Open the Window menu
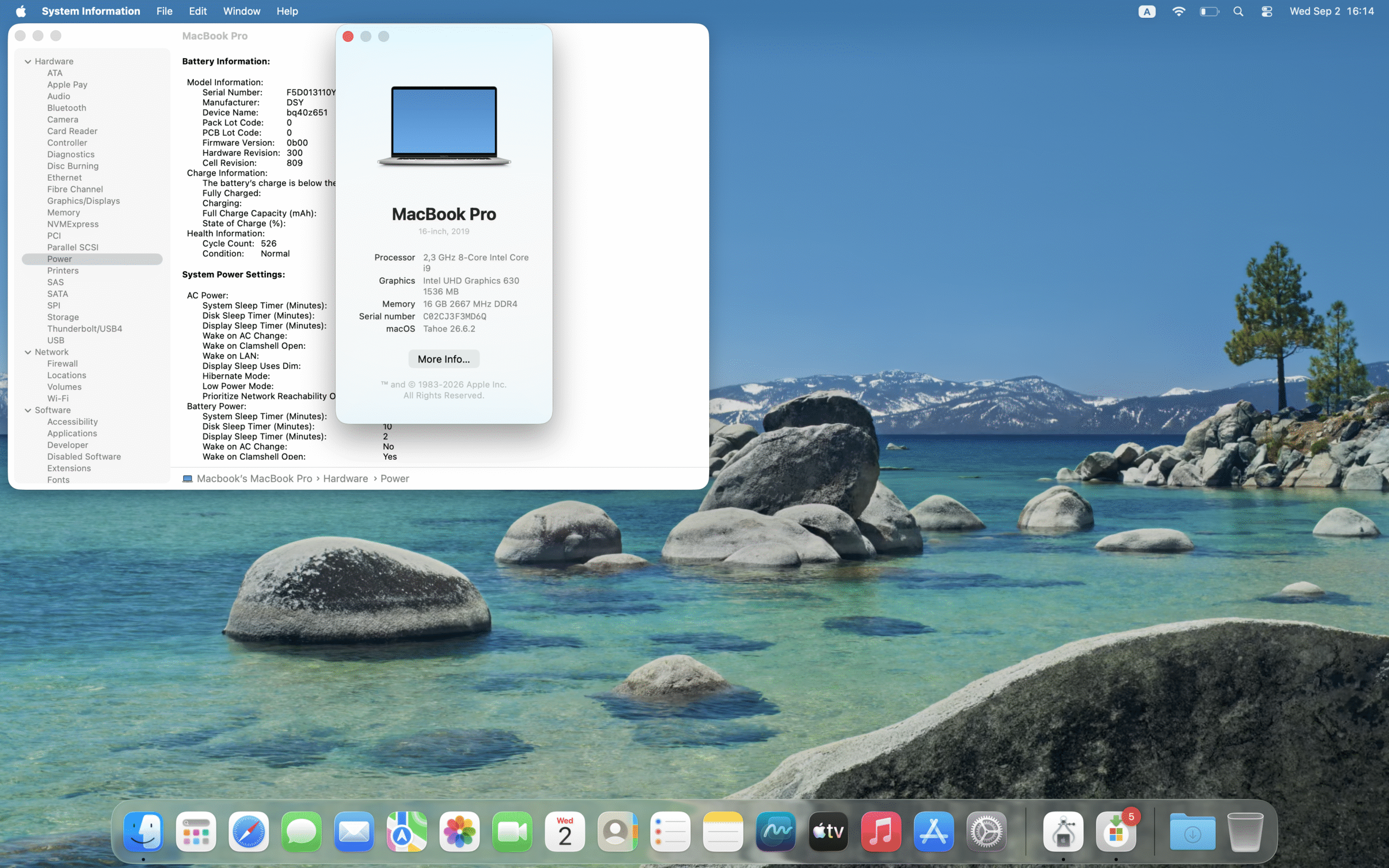 pos(241,11)
